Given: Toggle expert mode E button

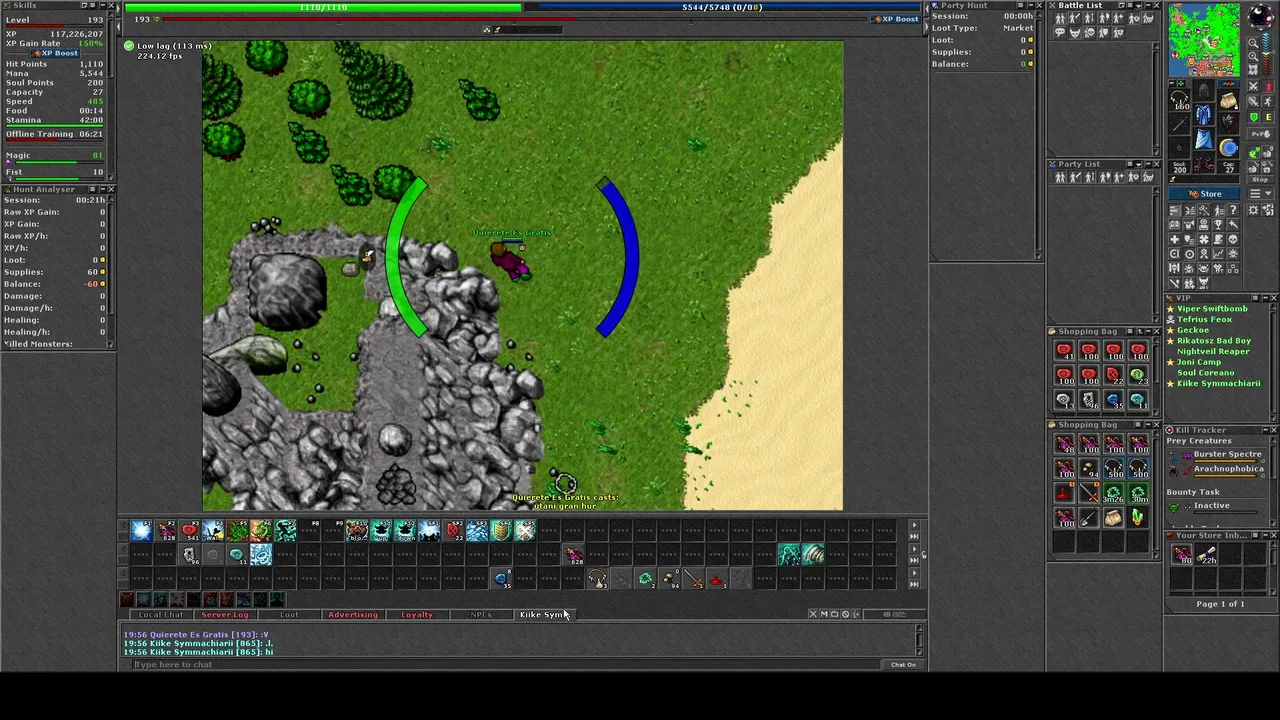Looking at the screenshot, I should coord(1268,117).
